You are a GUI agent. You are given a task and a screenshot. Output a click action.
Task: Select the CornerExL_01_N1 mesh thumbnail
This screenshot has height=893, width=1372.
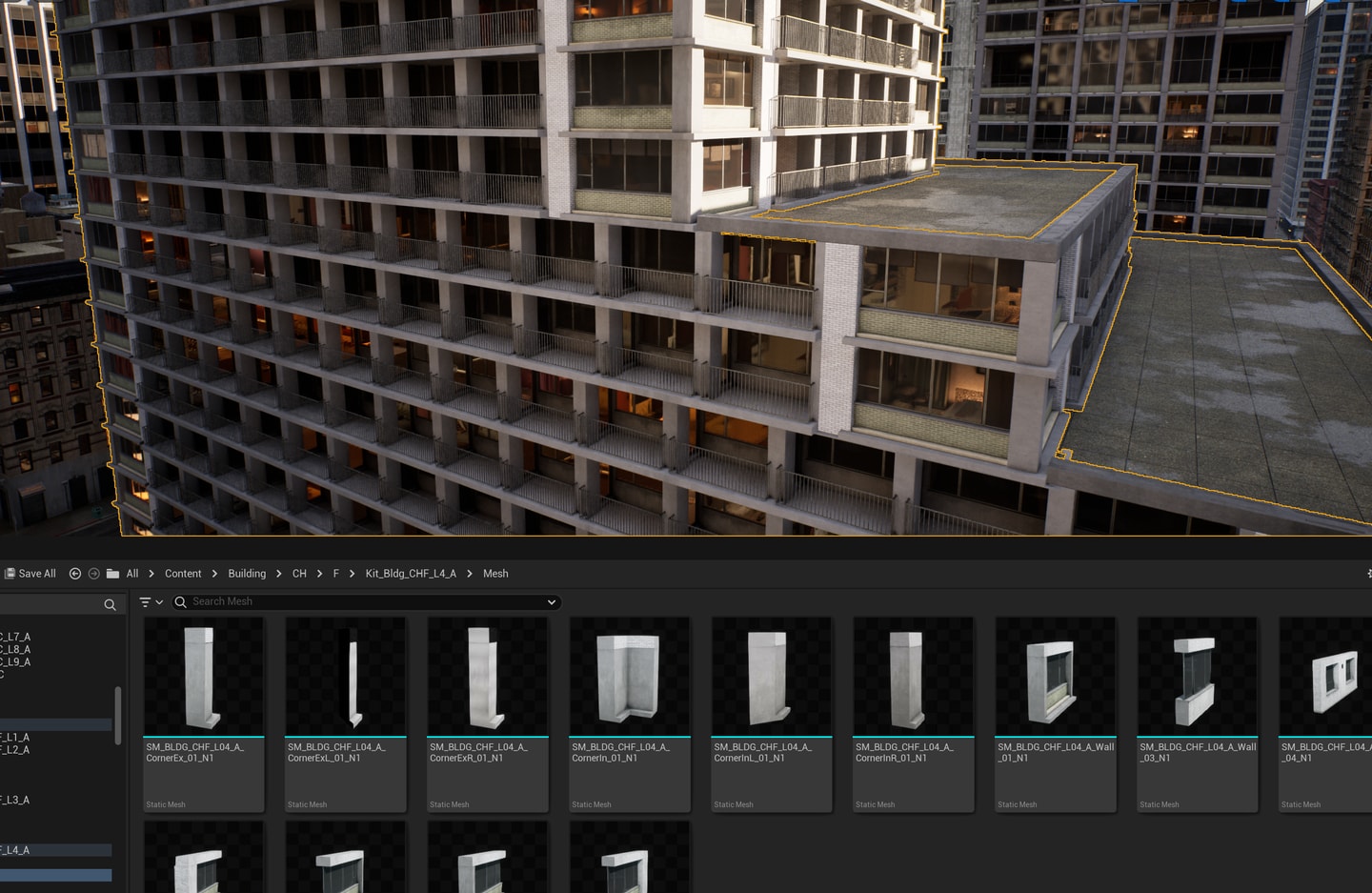point(346,677)
